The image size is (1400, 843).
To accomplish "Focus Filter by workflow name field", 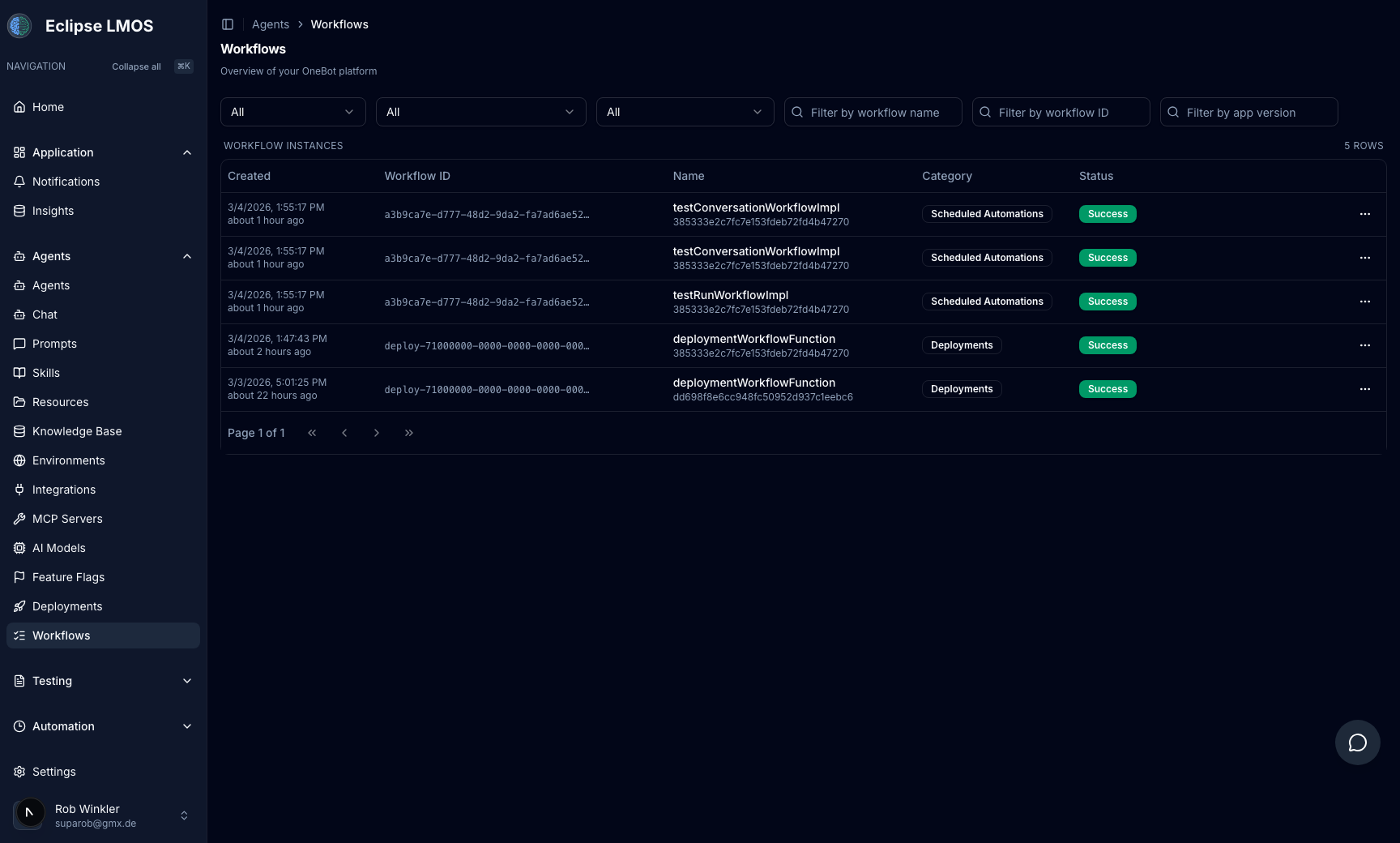I will 873,112.
